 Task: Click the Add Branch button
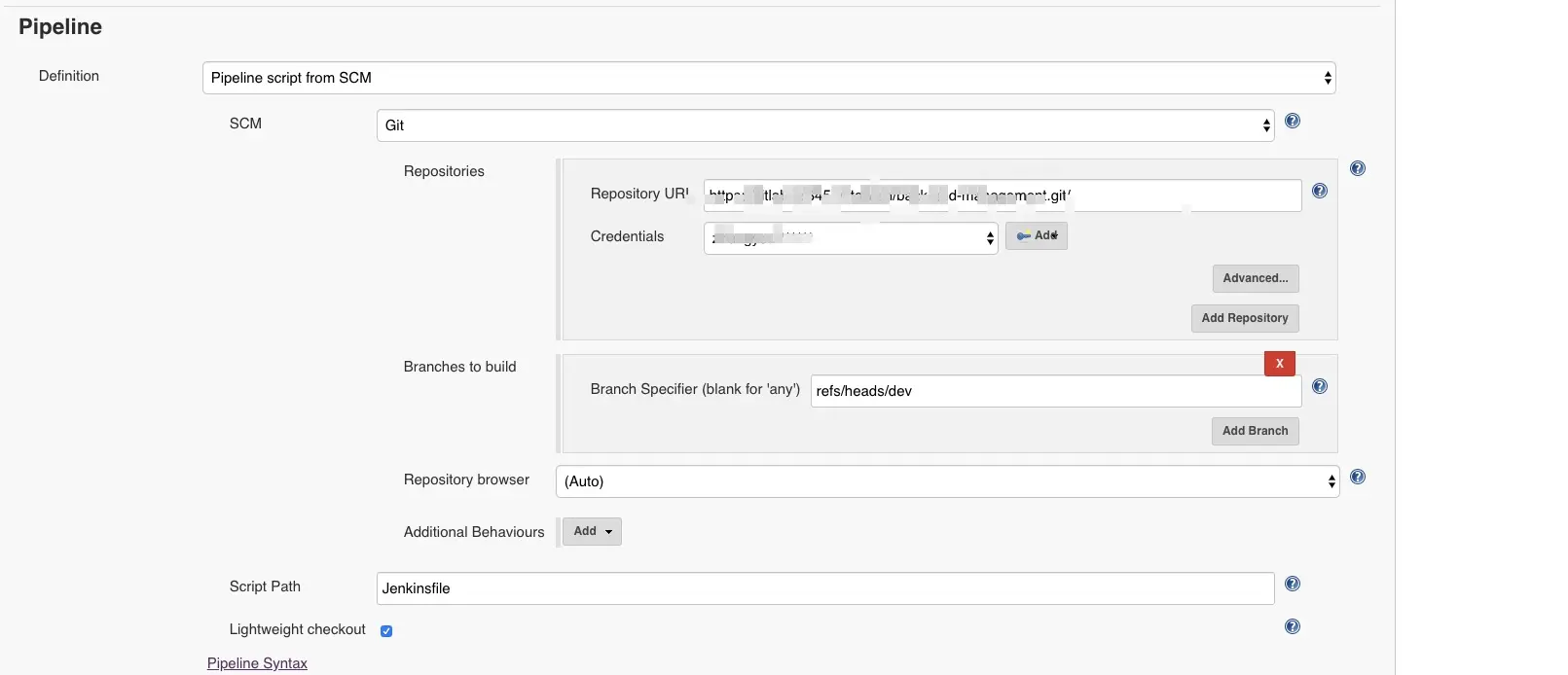pyautogui.click(x=1256, y=431)
